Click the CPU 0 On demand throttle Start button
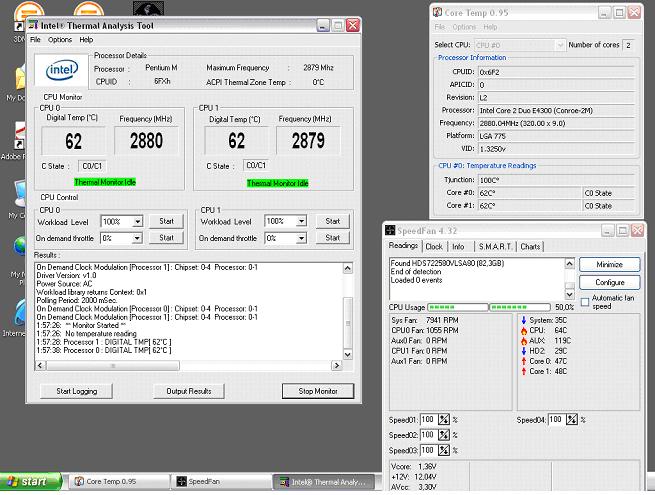 click(166, 238)
